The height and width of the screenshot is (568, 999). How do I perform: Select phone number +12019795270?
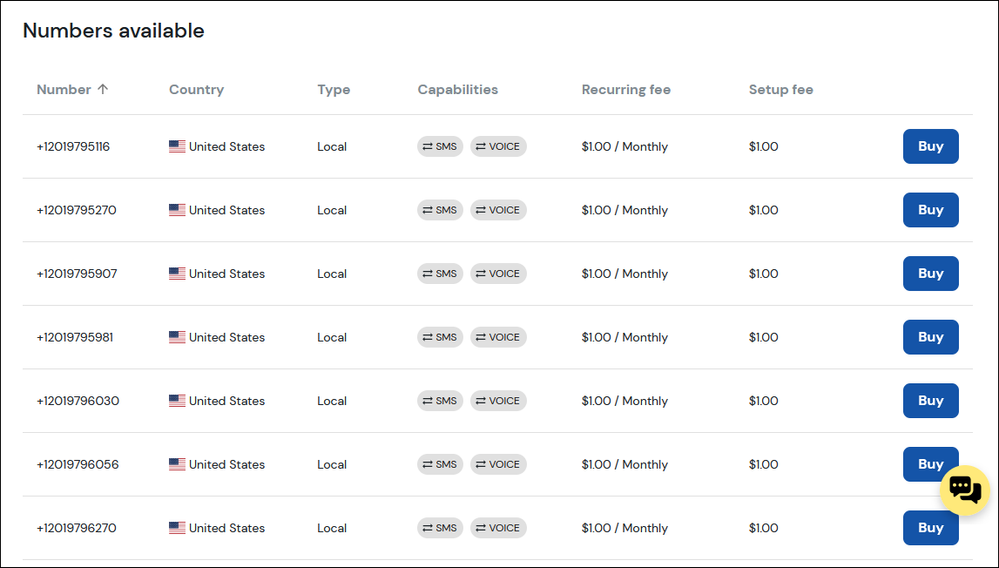[76, 210]
